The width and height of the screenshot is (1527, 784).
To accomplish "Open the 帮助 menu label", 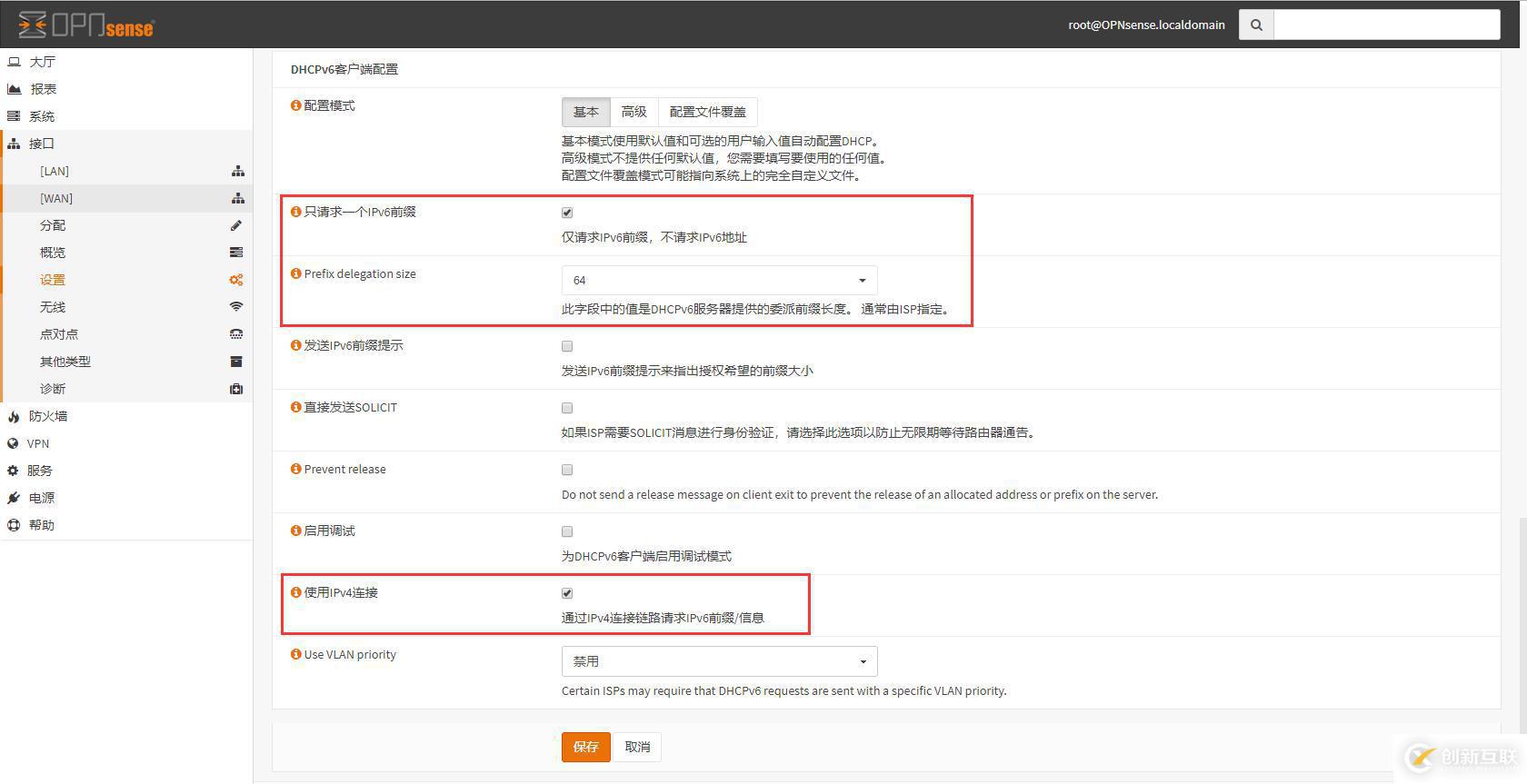I will 42,525.
